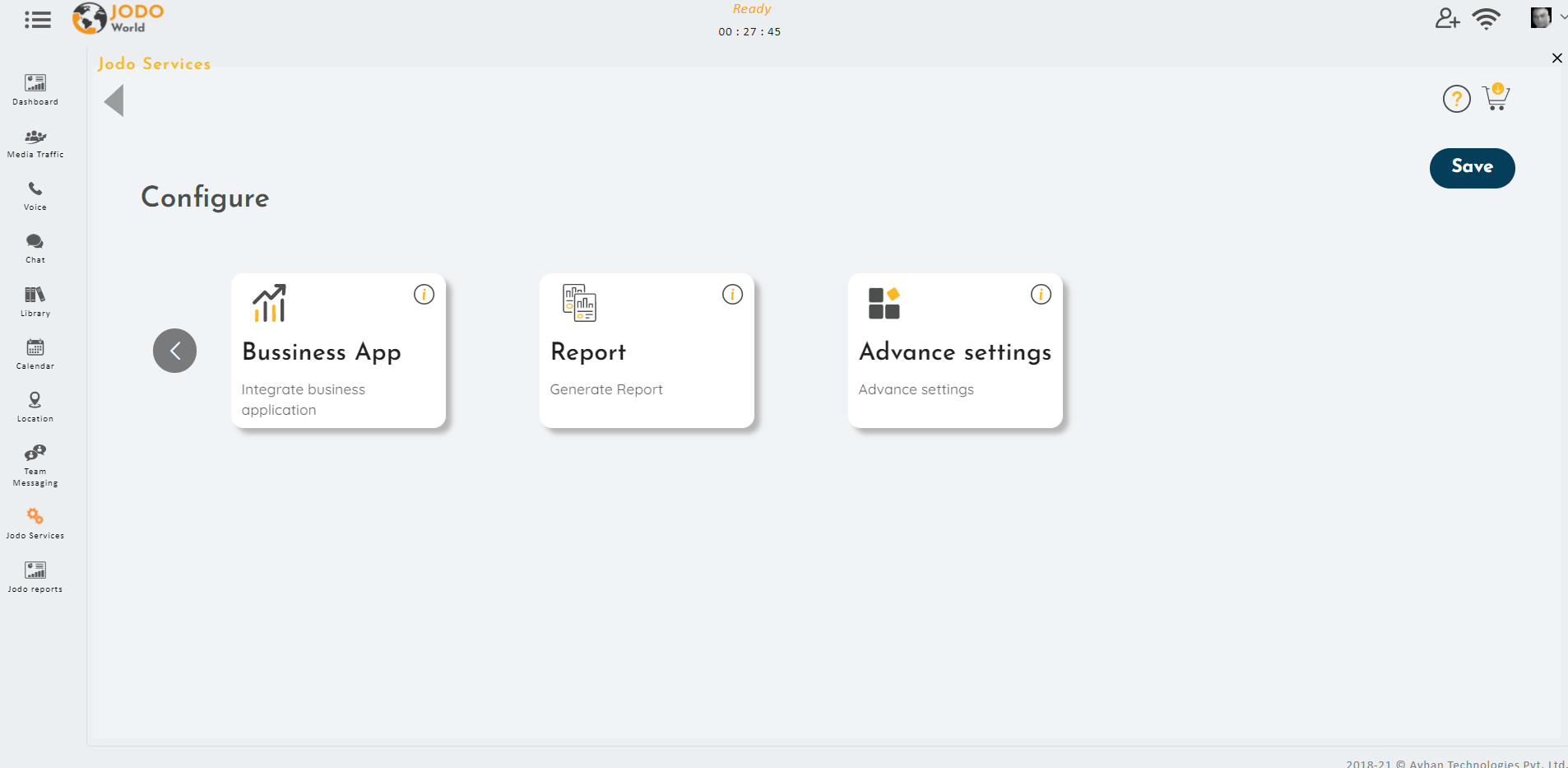The image size is (1568, 768).
Task: Open Jodo reports from the sidebar
Action: [35, 575]
